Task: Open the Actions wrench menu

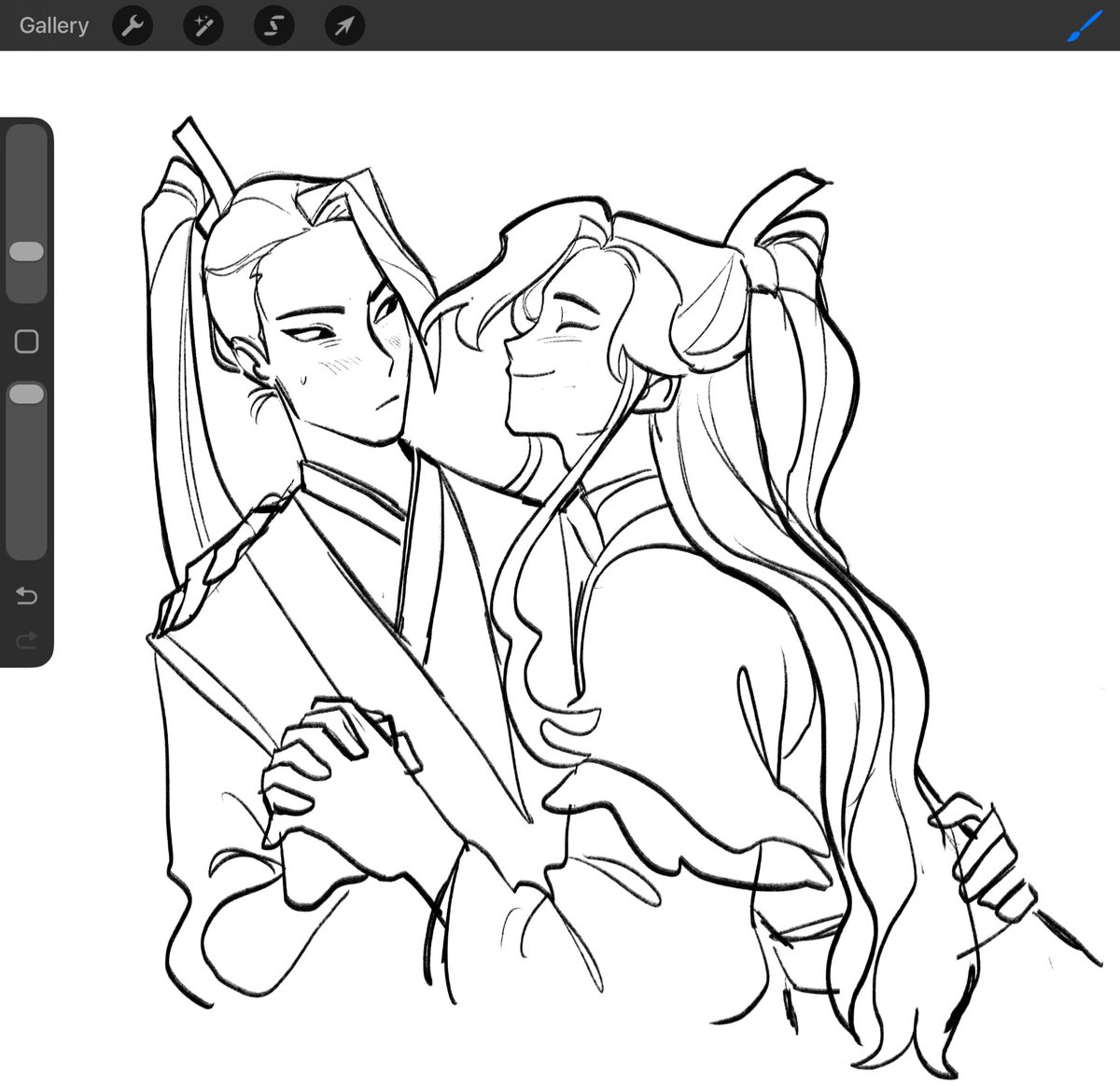Action: pyautogui.click(x=133, y=26)
